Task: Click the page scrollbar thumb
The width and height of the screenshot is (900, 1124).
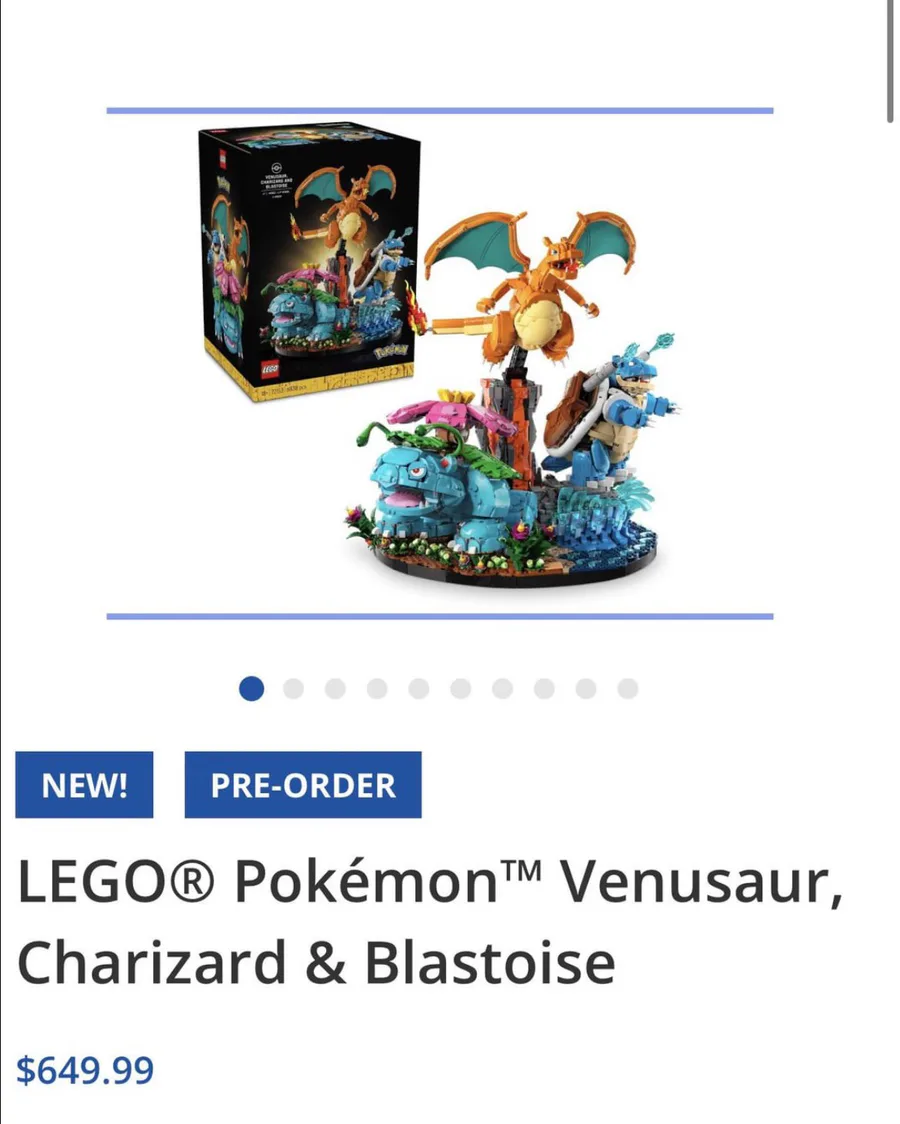Action: click(890, 61)
